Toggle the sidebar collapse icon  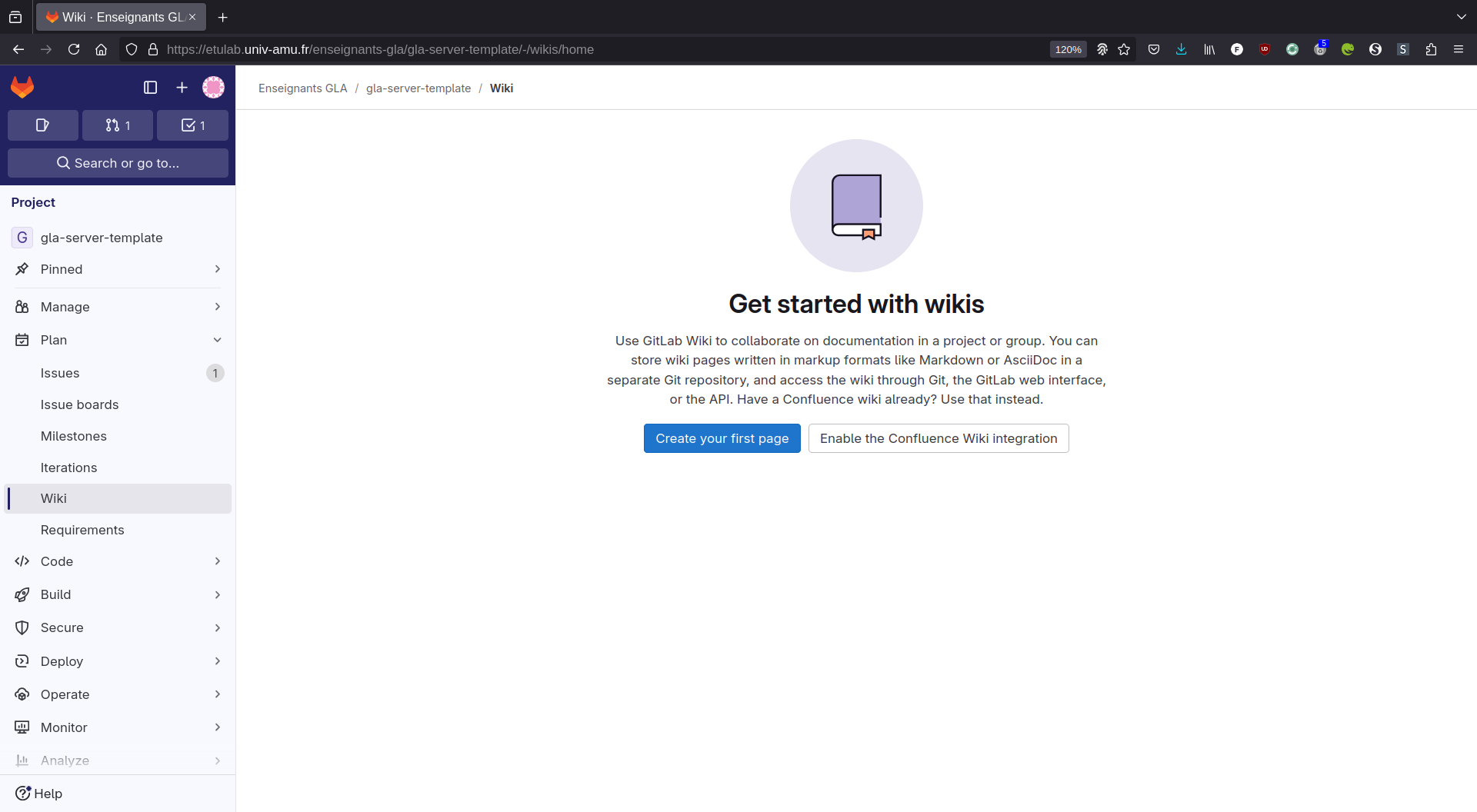coord(150,88)
